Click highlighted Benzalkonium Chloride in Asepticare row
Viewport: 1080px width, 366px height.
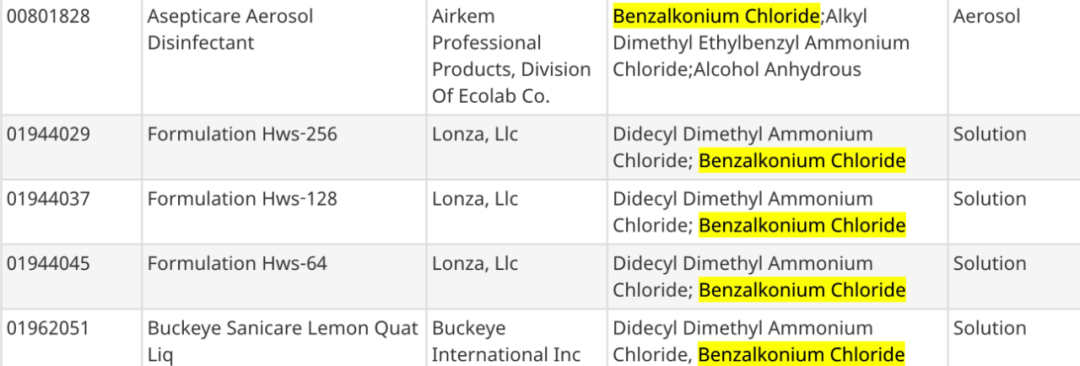click(x=716, y=16)
